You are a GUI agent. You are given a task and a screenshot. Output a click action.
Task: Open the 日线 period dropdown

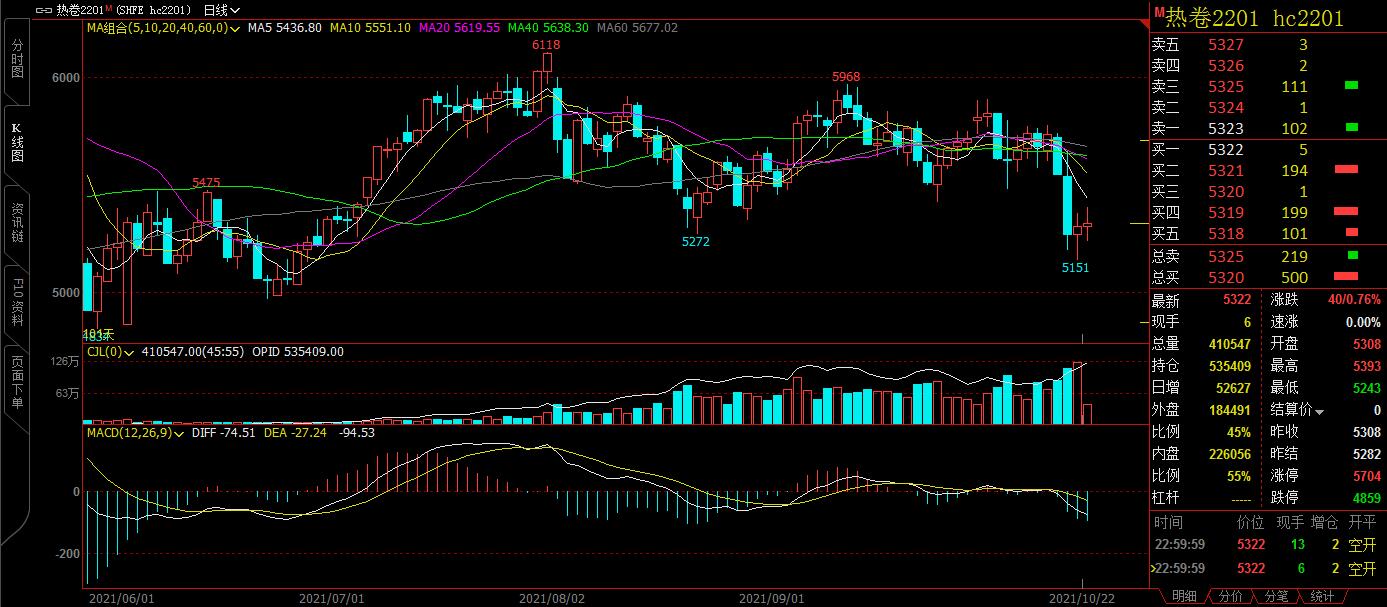(x=219, y=10)
